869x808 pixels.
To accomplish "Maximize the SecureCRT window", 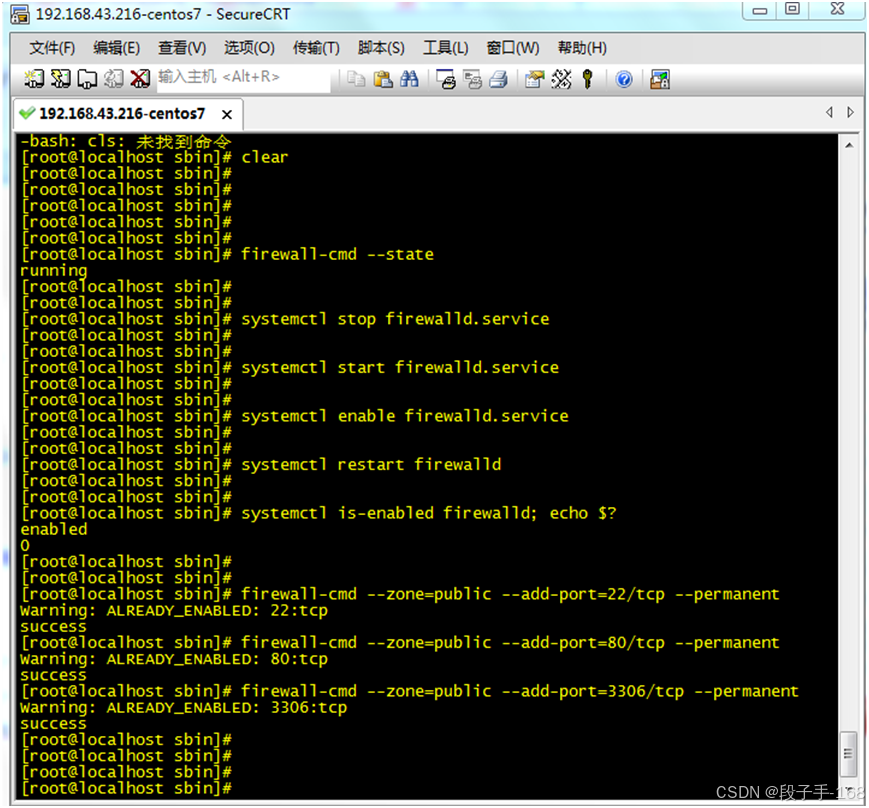I will [793, 10].
